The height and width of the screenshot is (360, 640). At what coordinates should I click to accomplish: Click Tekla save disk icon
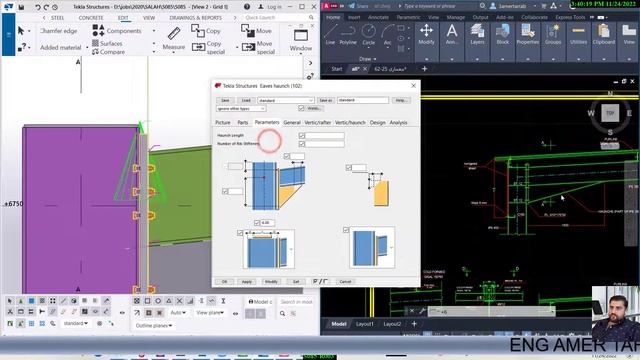point(21,7)
